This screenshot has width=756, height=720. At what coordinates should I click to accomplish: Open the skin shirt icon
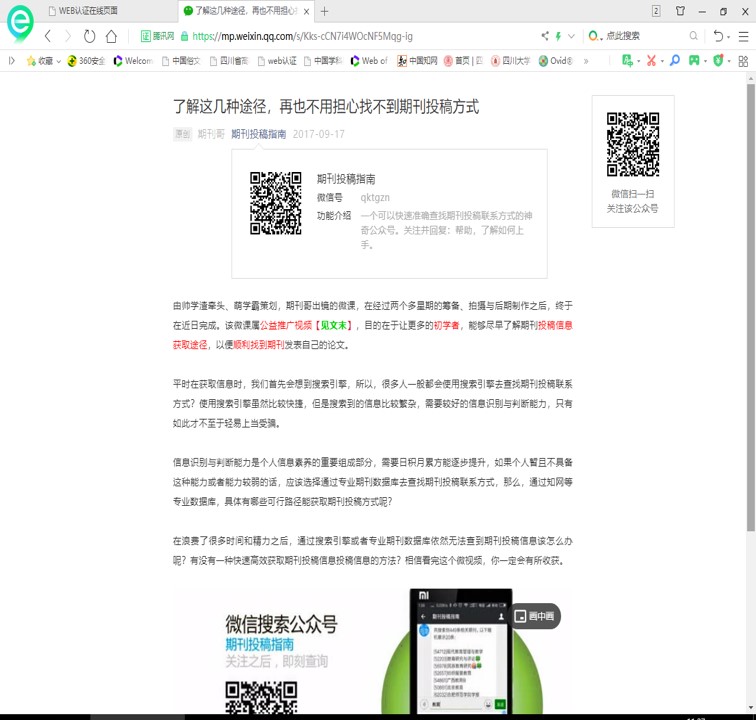click(x=680, y=11)
